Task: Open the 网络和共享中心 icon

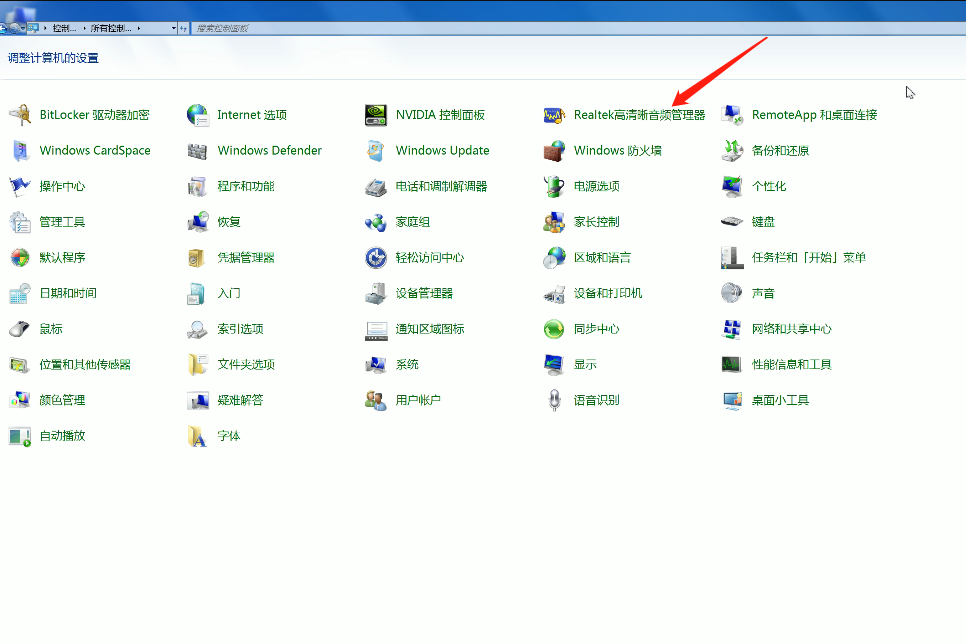Action: (732, 329)
